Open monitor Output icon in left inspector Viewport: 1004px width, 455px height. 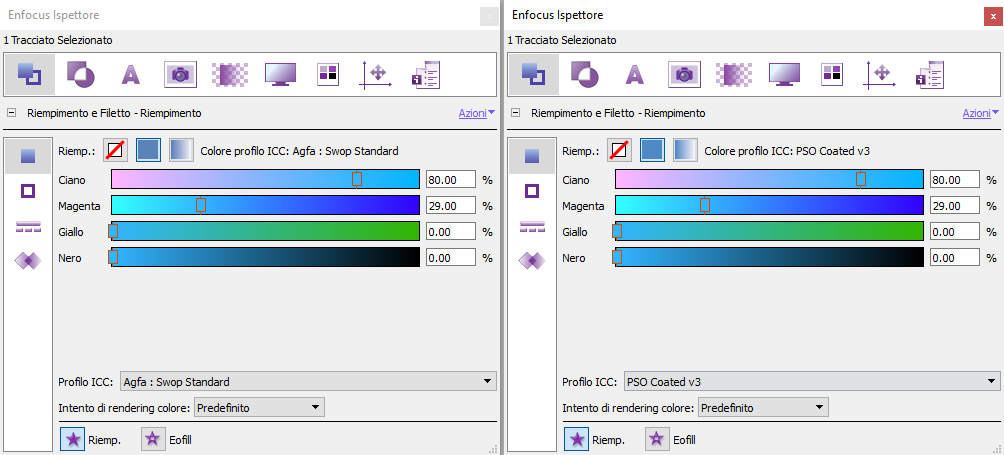[x=280, y=74]
